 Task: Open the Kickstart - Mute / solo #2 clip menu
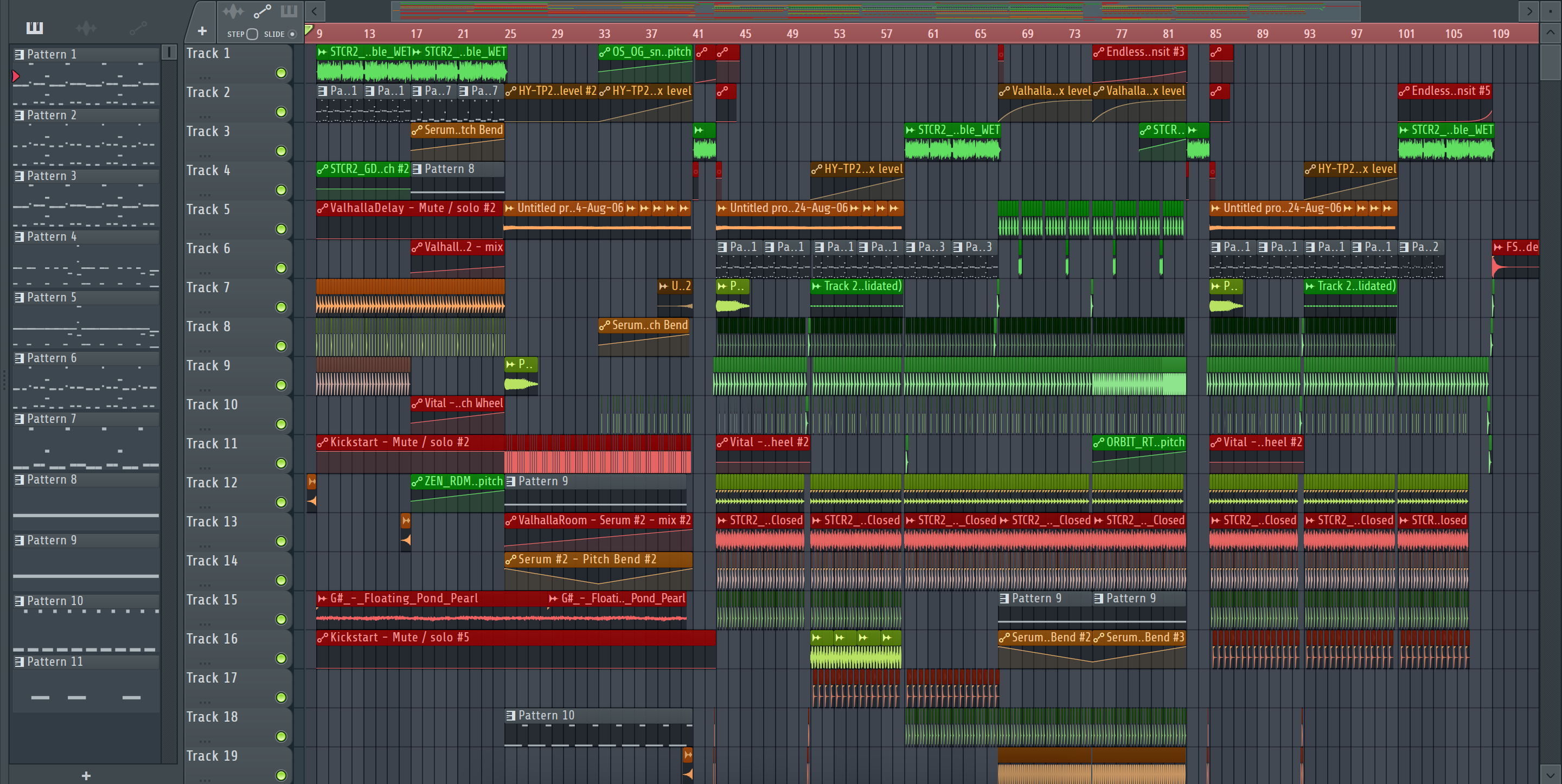pyautogui.click(x=323, y=442)
